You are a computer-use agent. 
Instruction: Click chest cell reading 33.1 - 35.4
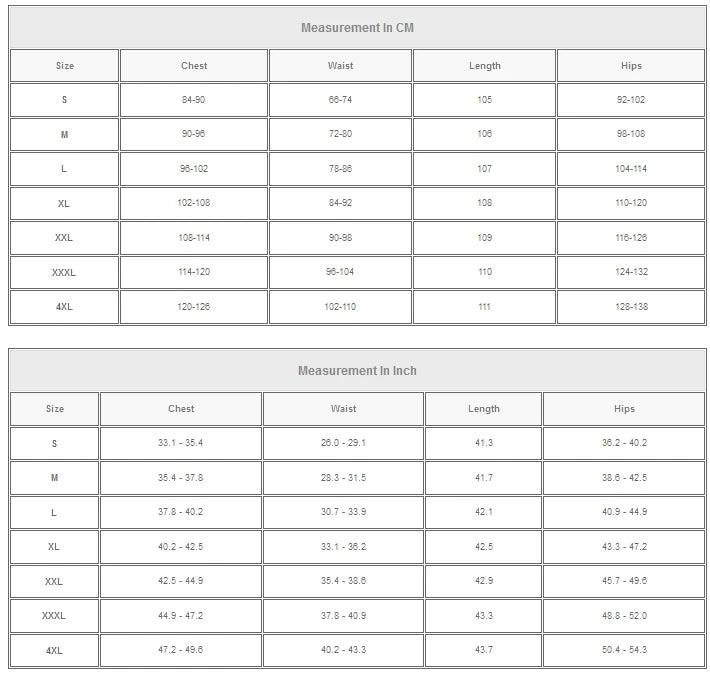click(180, 443)
